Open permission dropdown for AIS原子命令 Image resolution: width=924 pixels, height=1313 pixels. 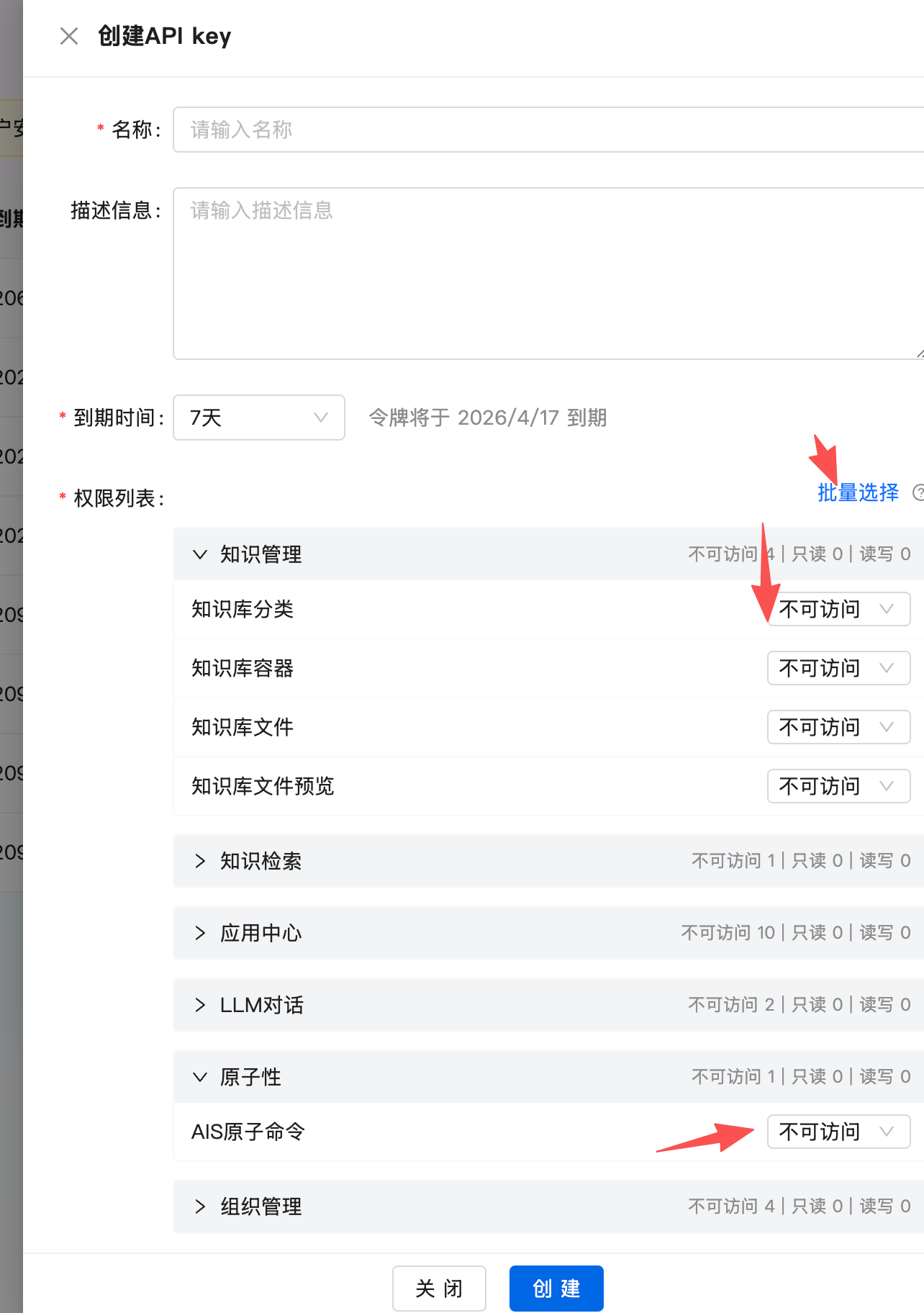[x=838, y=1132]
